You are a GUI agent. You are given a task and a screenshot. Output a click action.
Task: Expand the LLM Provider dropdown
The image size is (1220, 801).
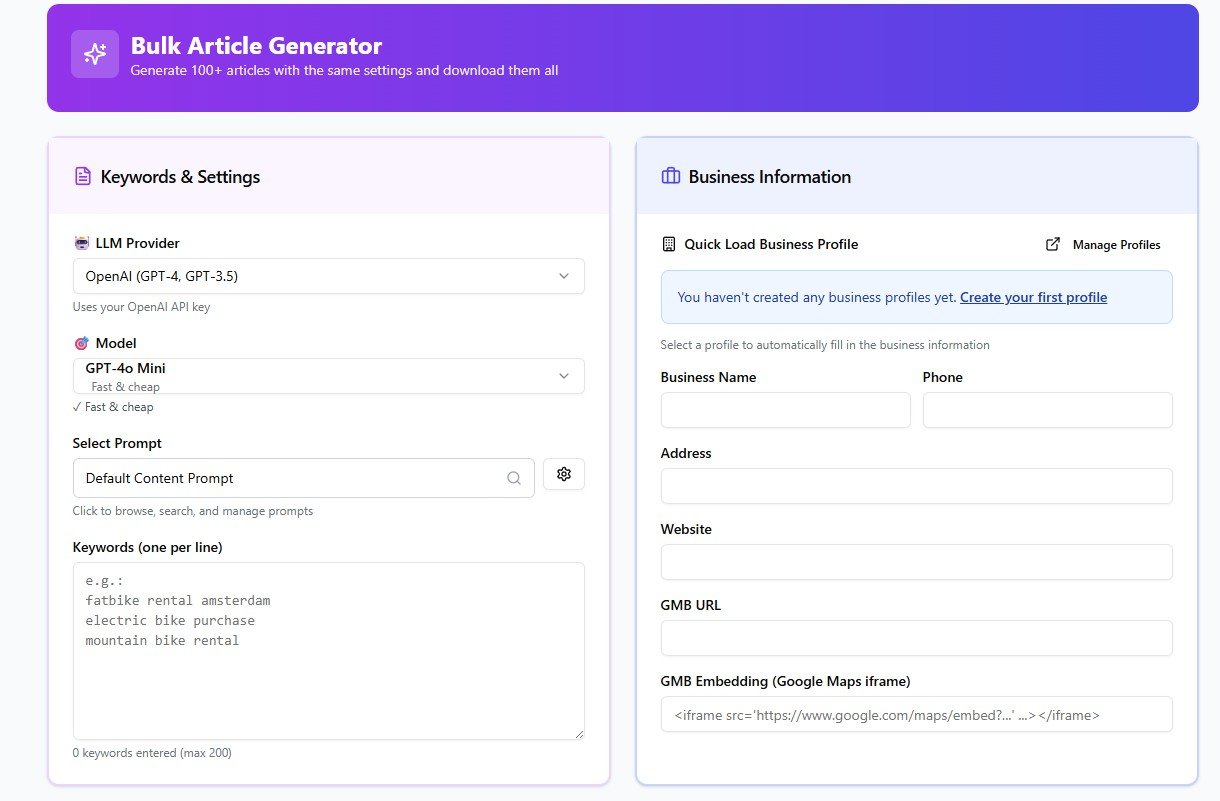tap(328, 276)
